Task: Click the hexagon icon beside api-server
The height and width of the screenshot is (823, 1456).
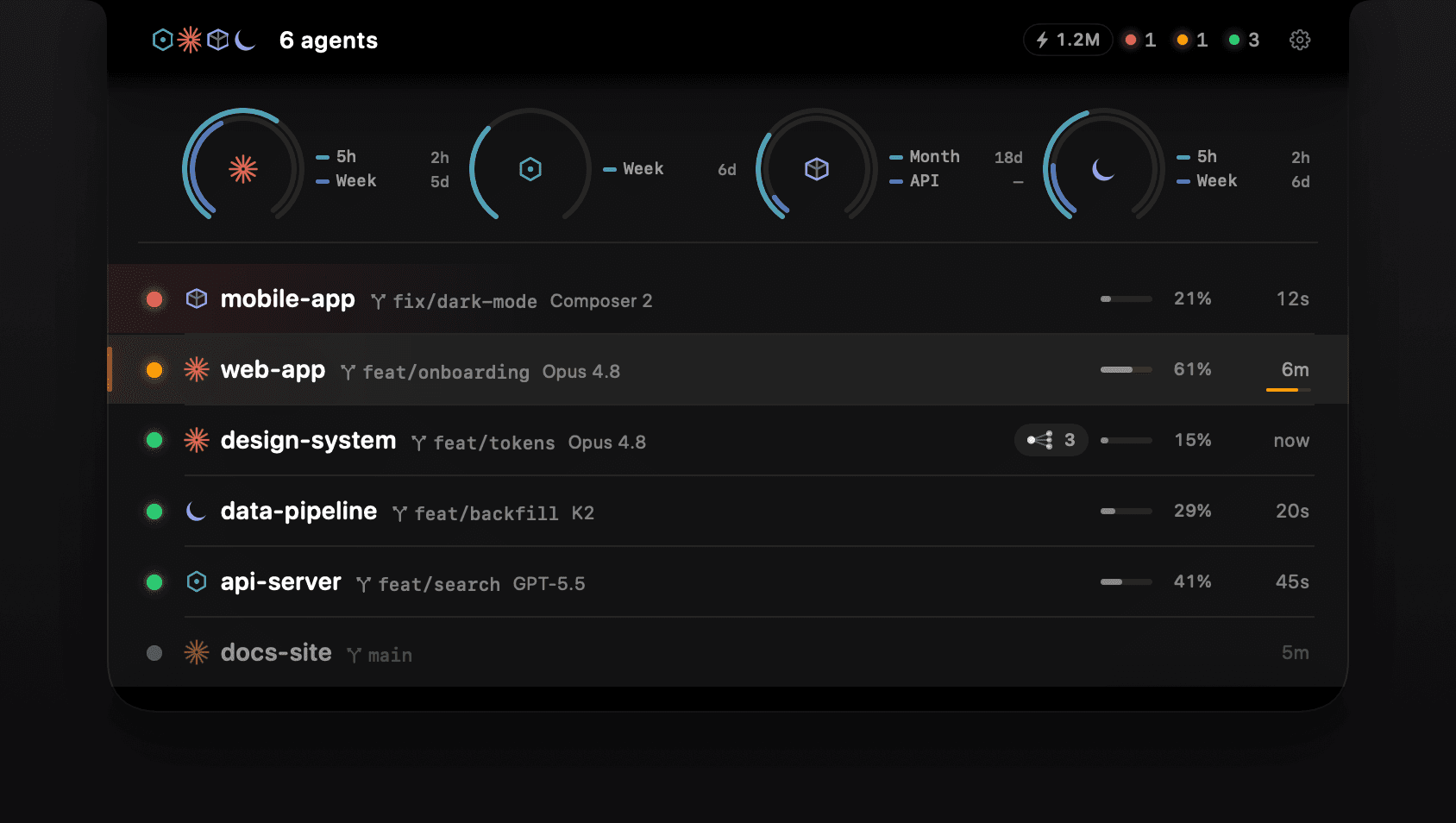Action: [197, 582]
